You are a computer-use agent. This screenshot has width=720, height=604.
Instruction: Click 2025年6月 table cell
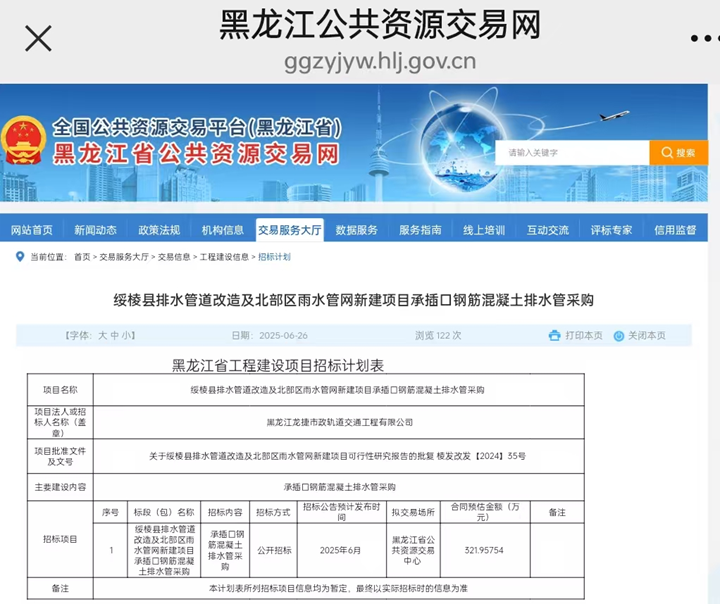(340, 550)
